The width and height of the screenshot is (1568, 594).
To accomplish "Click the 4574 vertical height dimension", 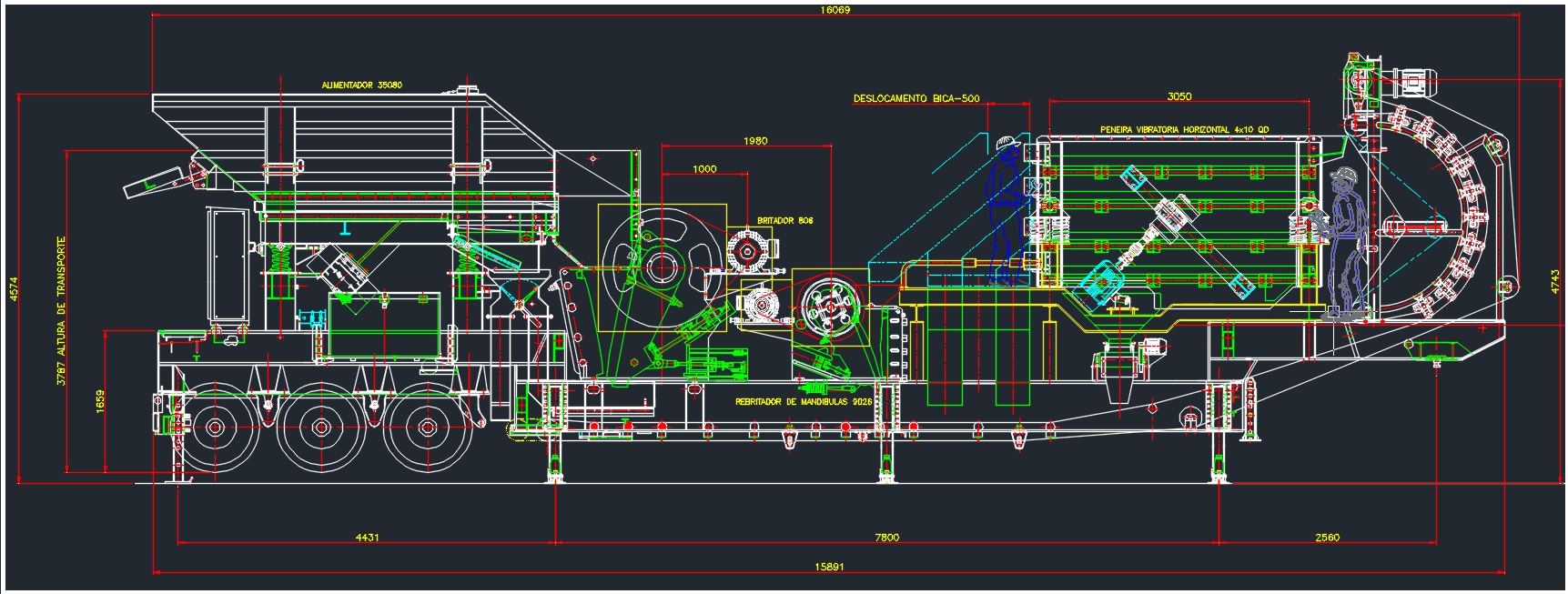I will [13, 288].
